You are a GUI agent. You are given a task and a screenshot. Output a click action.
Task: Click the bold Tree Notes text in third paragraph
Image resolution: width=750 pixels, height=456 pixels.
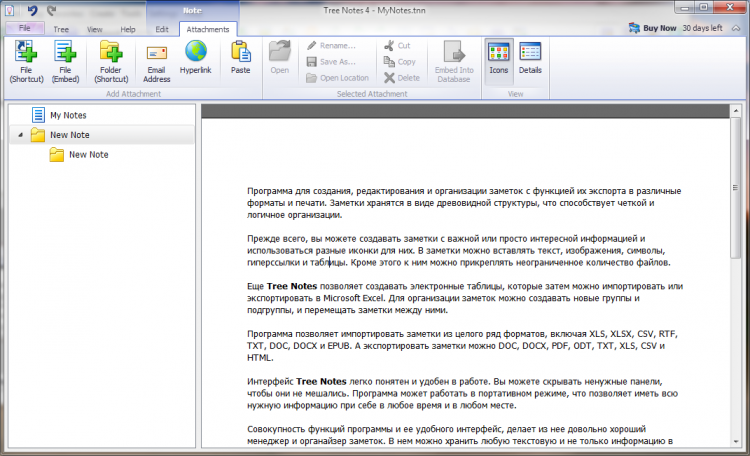291,286
